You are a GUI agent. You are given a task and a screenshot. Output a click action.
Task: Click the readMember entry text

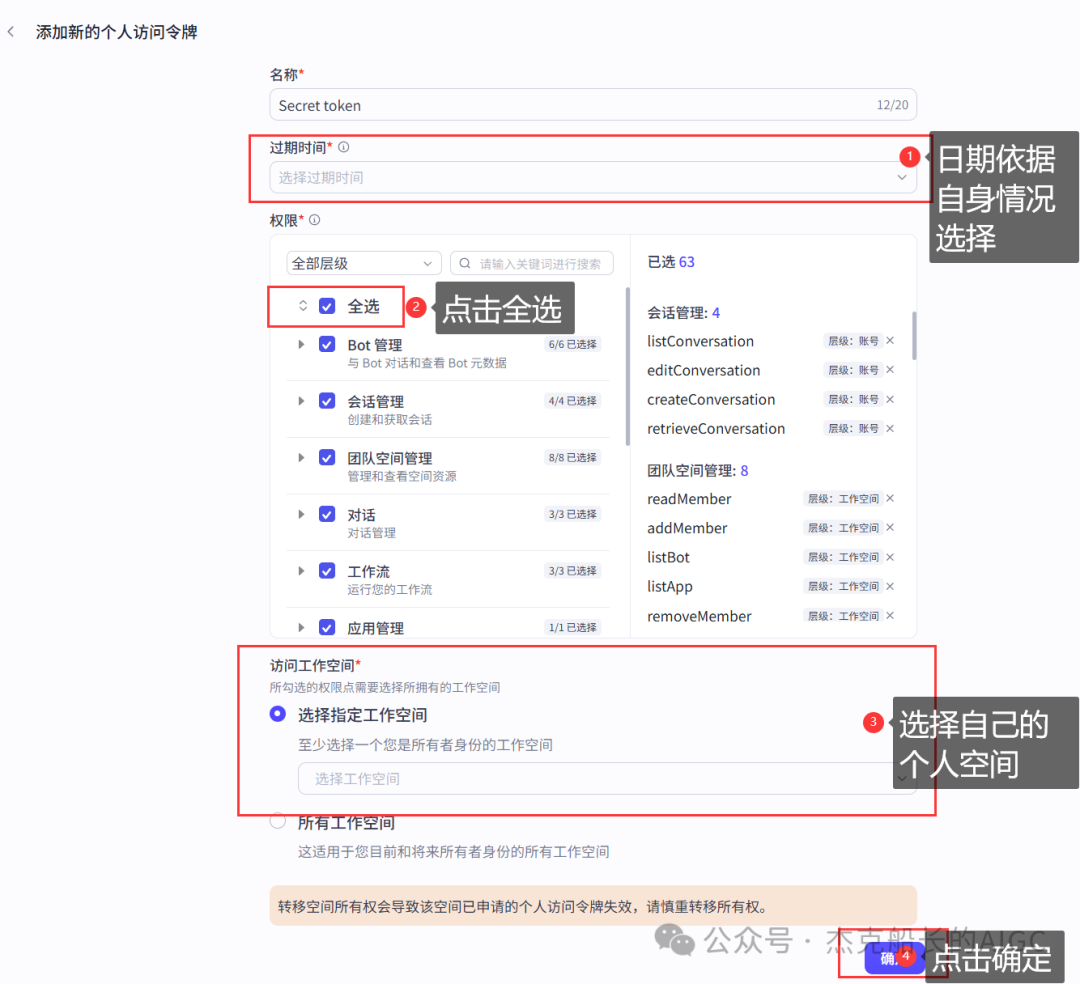[x=689, y=499]
